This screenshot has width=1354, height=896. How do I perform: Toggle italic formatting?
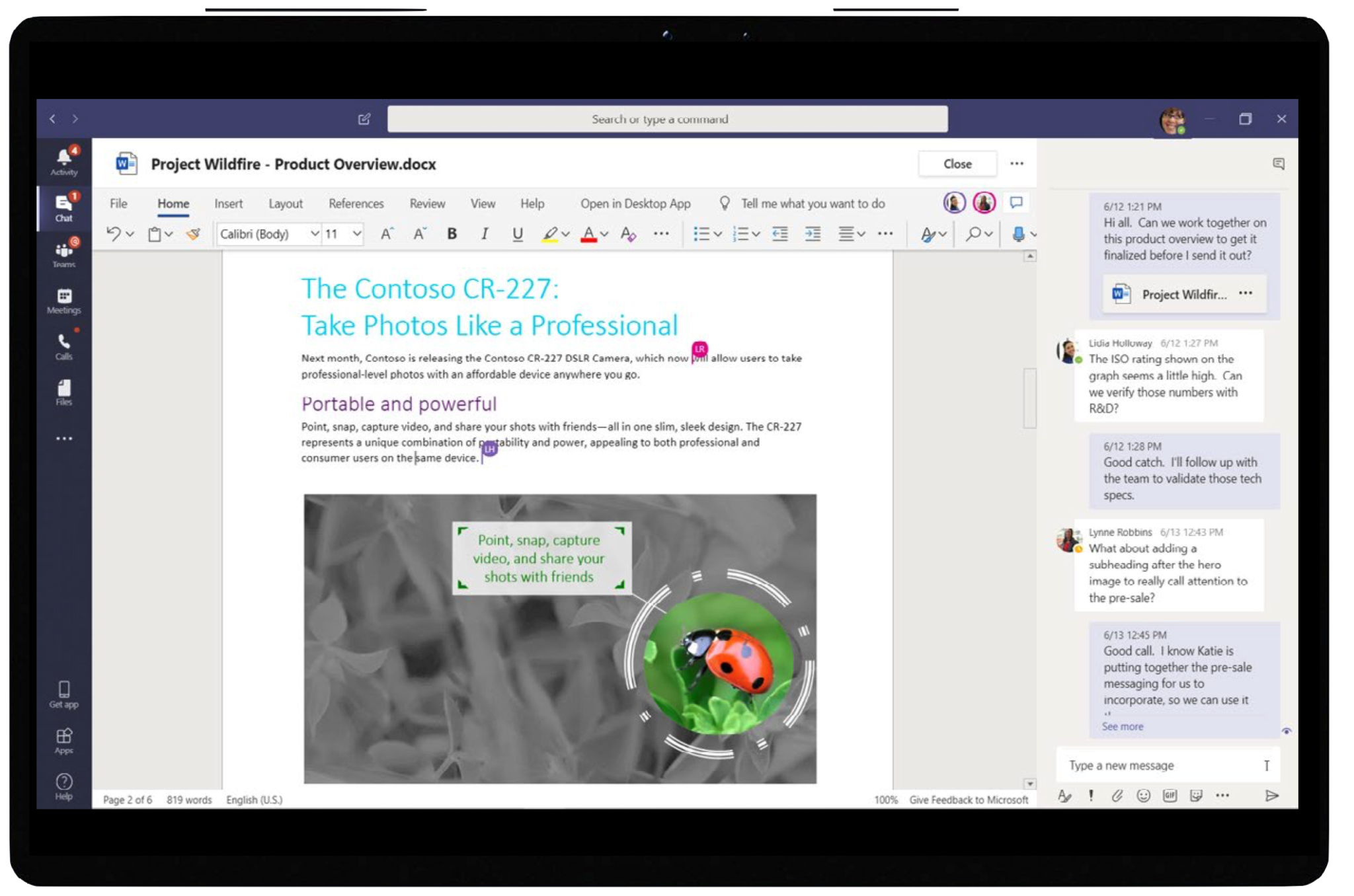[485, 234]
